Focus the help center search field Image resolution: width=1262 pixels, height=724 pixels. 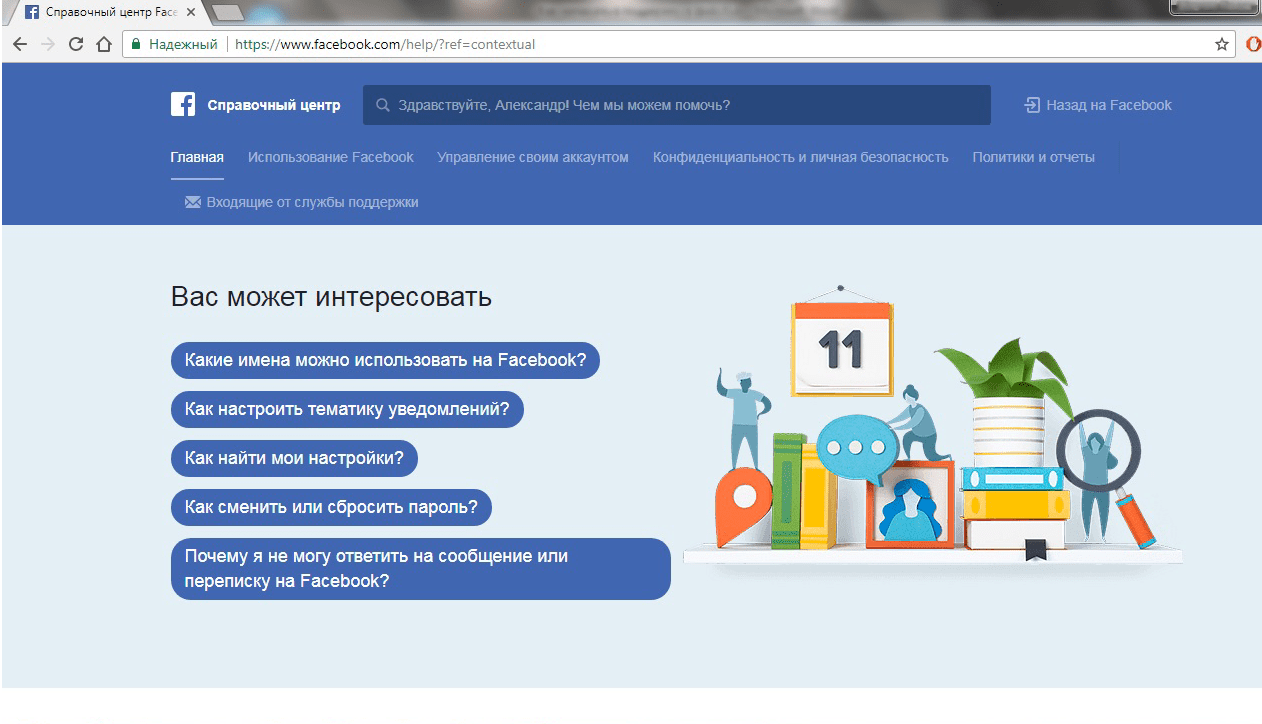(x=680, y=105)
